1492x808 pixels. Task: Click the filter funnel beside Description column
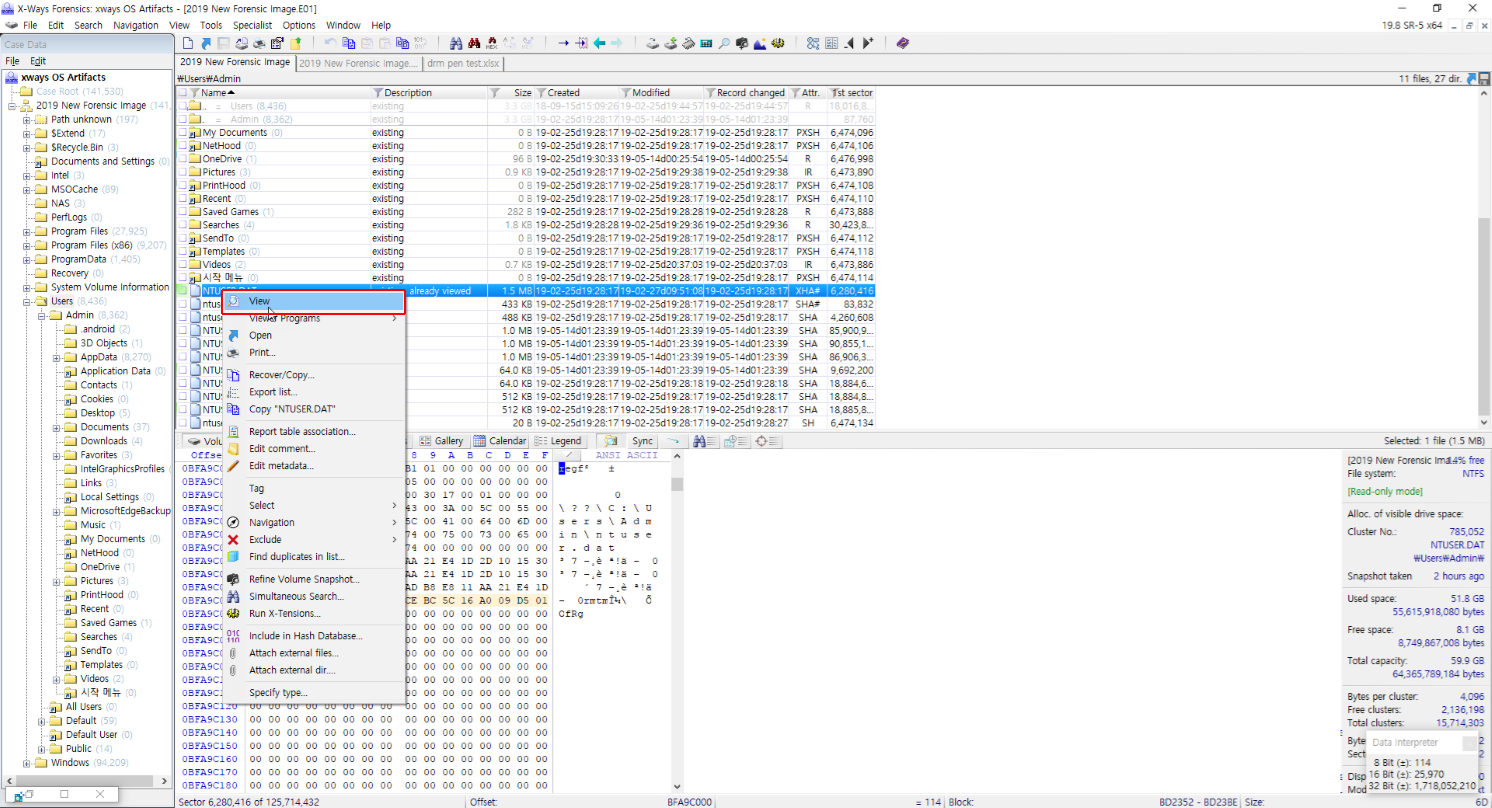tap(378, 93)
